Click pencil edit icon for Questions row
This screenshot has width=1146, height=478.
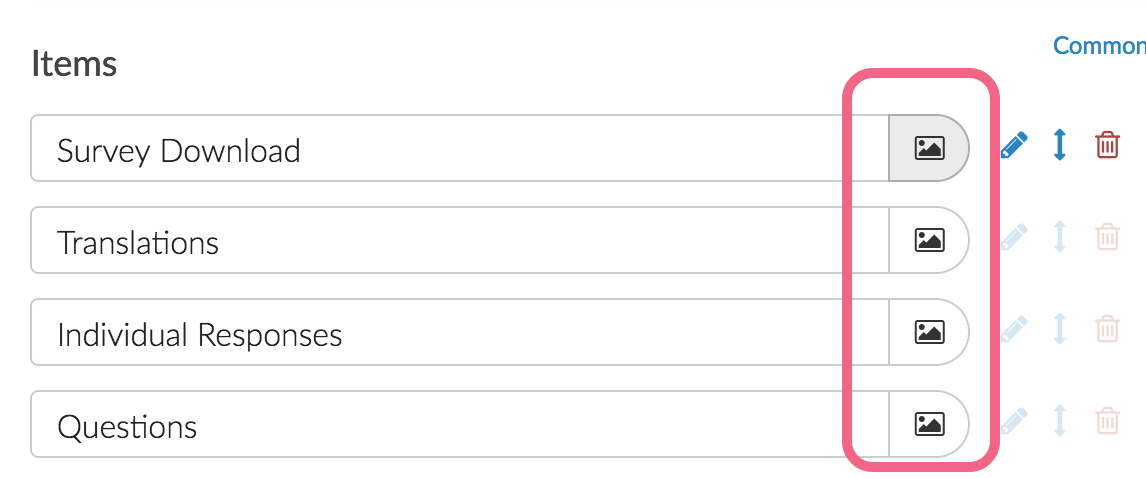coord(1014,421)
